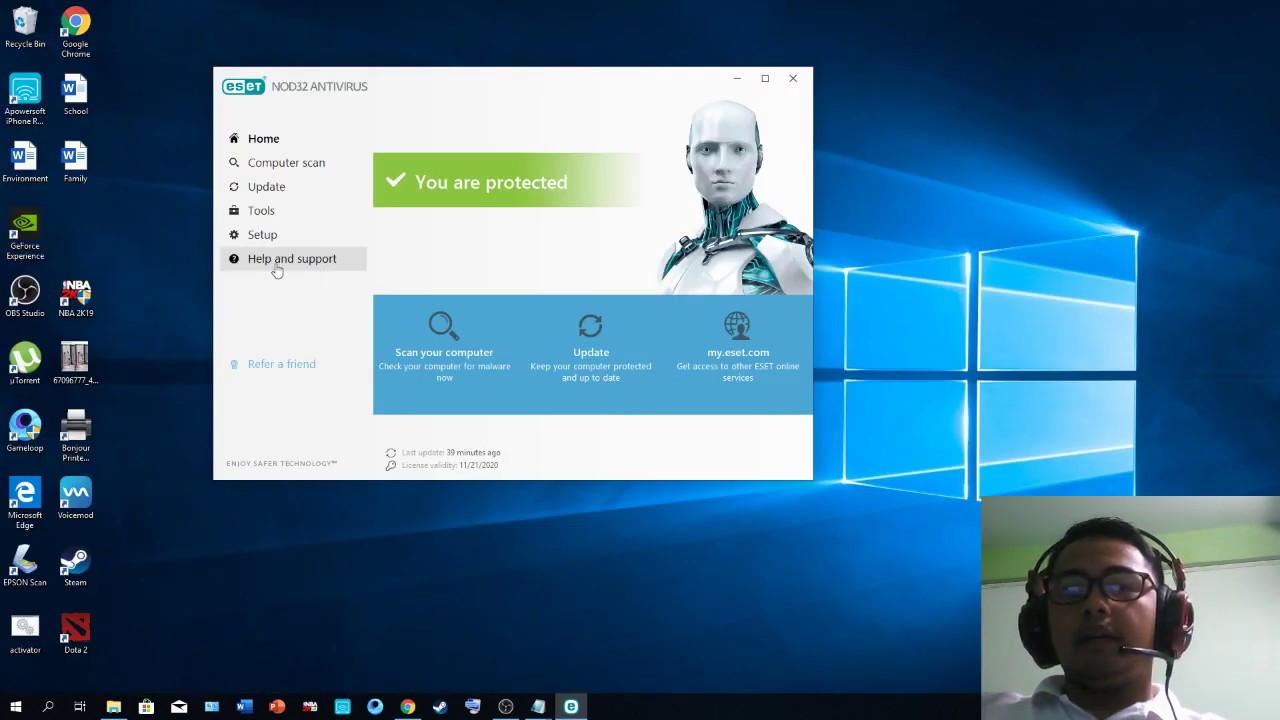Viewport: 1280px width, 720px height.
Task: Select the Environment Word document icon
Action: point(25,163)
